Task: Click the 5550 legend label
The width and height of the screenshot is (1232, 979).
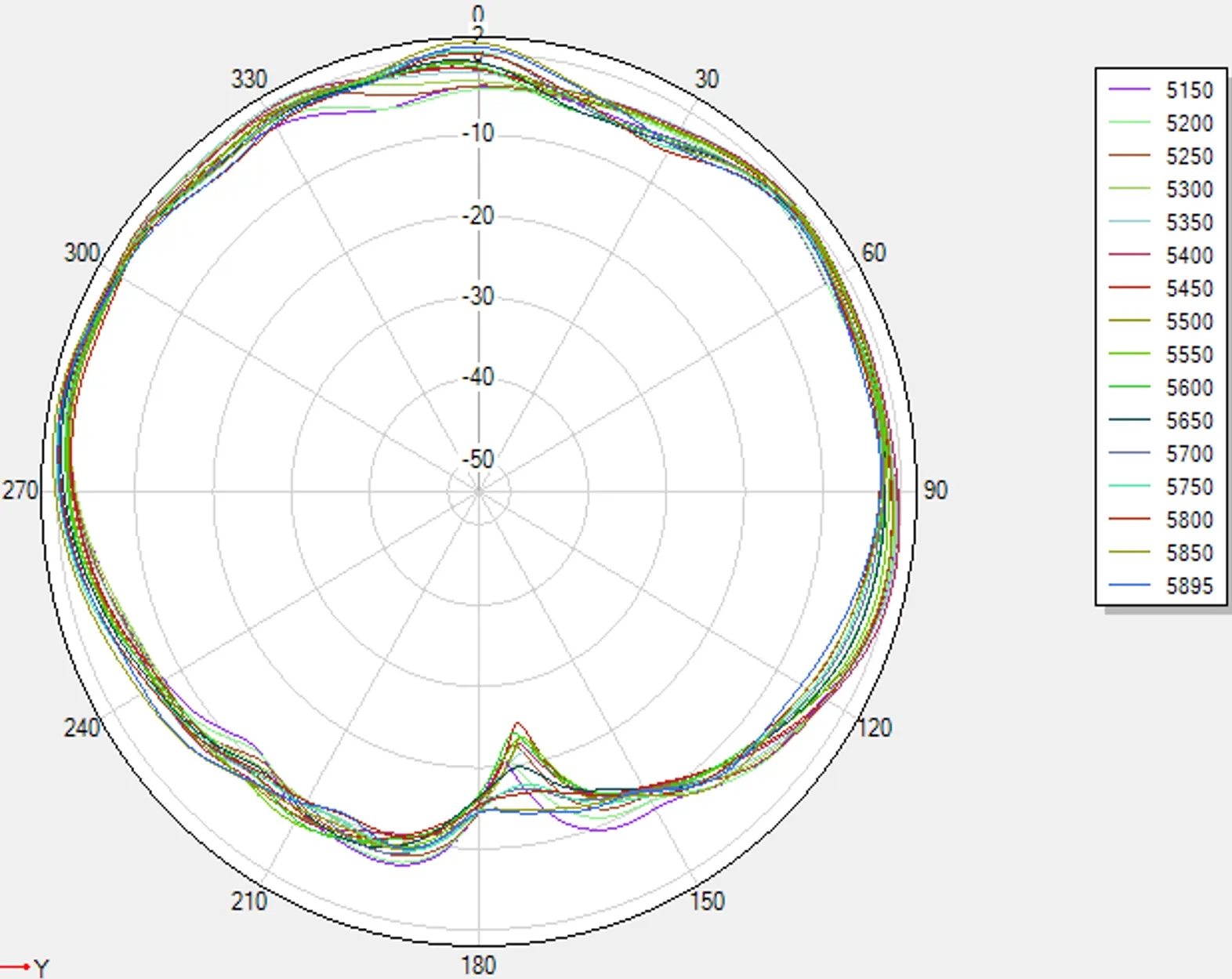Action: point(1189,354)
